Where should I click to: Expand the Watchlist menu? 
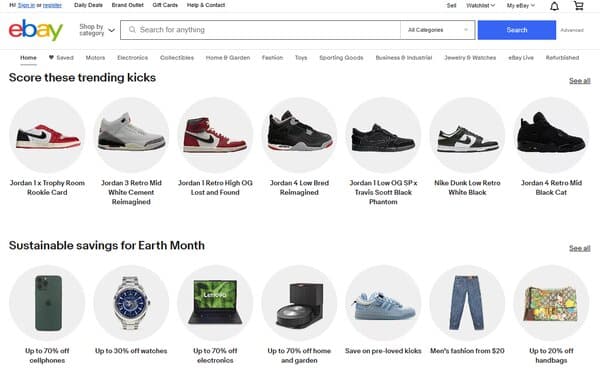point(480,5)
